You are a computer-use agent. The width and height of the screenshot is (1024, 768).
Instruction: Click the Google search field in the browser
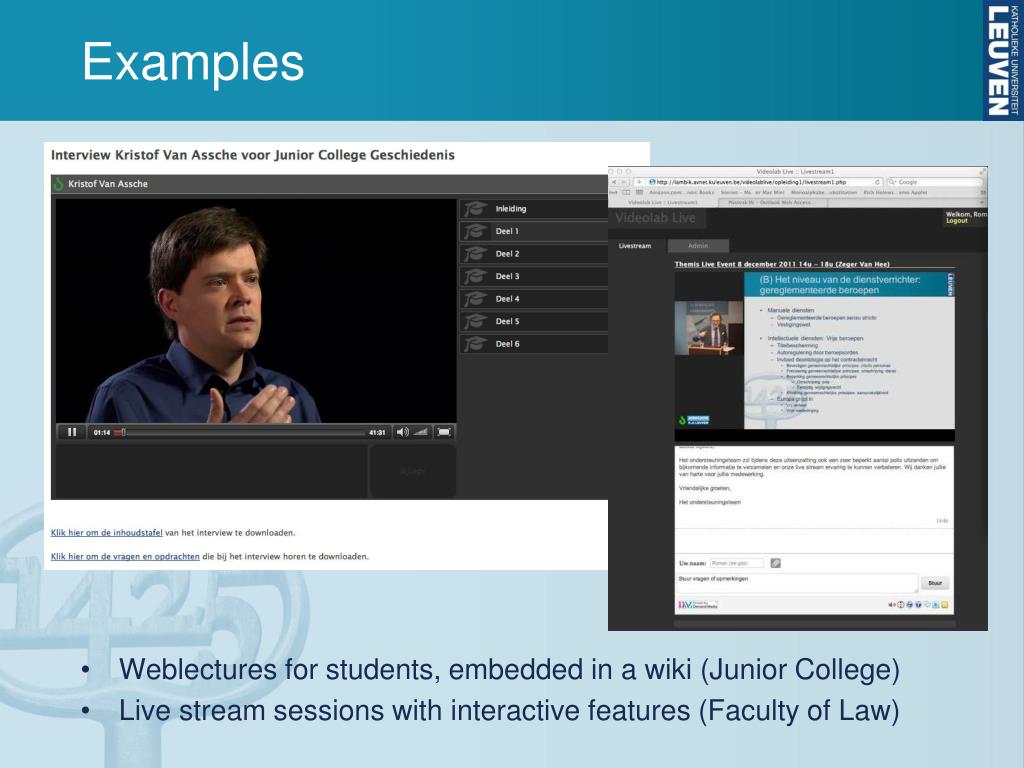pyautogui.click(x=934, y=182)
